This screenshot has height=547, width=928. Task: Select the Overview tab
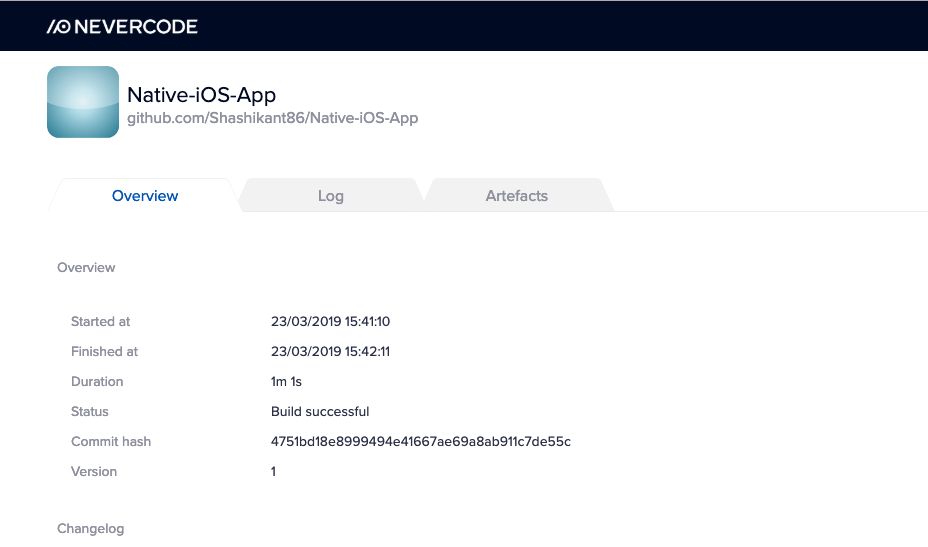coord(145,196)
